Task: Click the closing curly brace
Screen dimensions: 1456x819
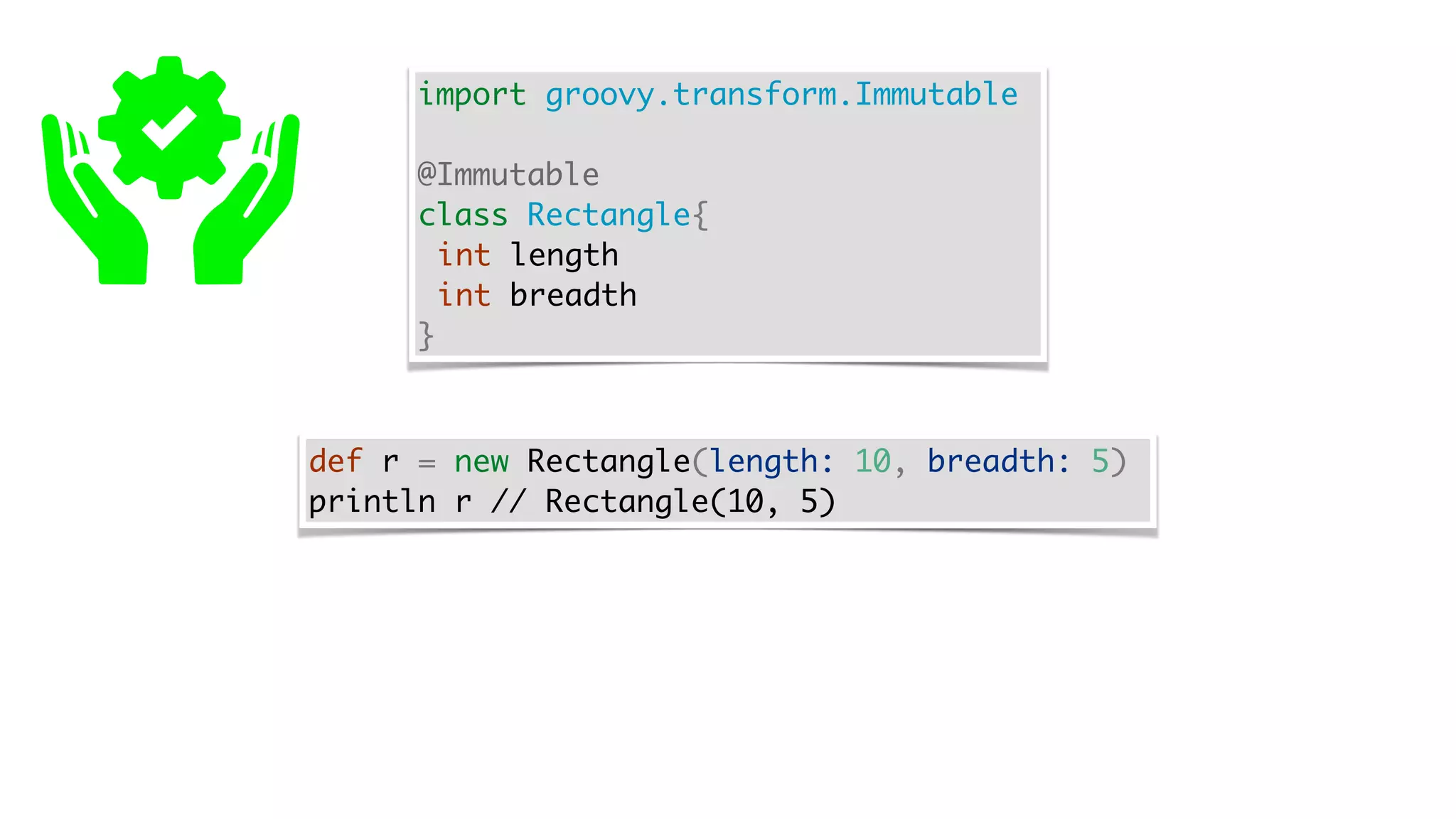Action: [x=425, y=336]
